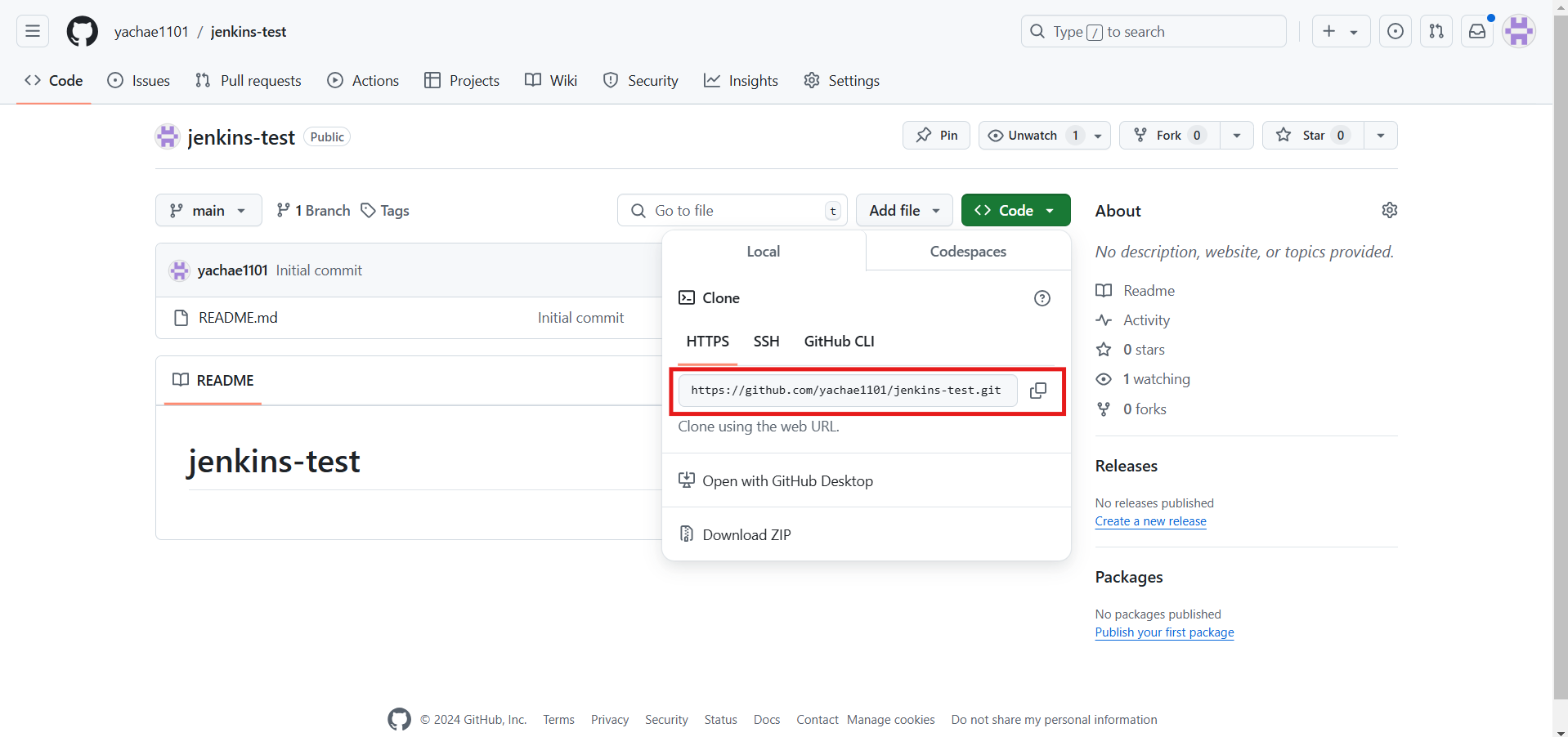The width and height of the screenshot is (1568, 737).
Task: Unwatch the repository
Action: pyautogui.click(x=1033, y=136)
